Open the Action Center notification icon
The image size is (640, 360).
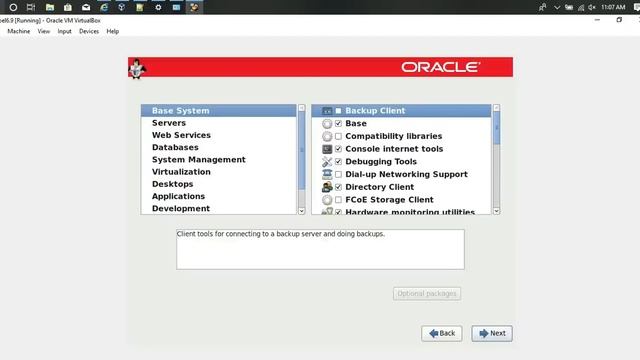click(636, 7)
